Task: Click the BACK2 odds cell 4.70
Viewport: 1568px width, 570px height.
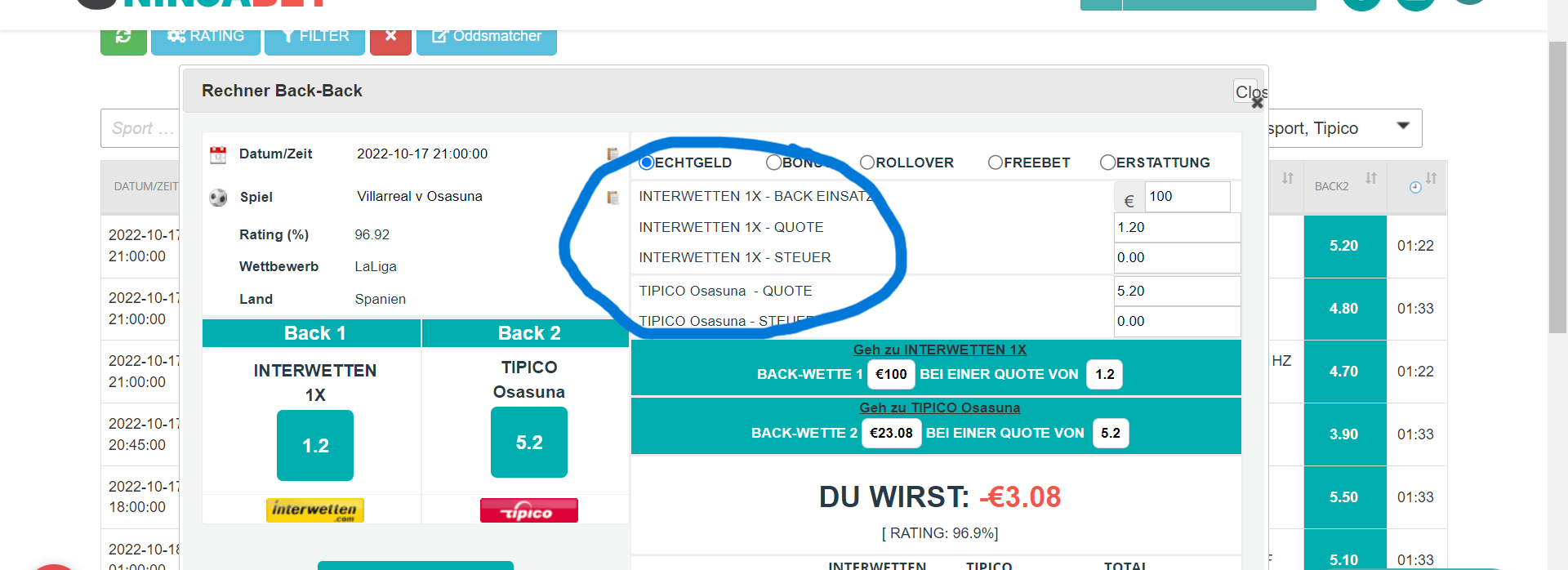Action: (1345, 372)
